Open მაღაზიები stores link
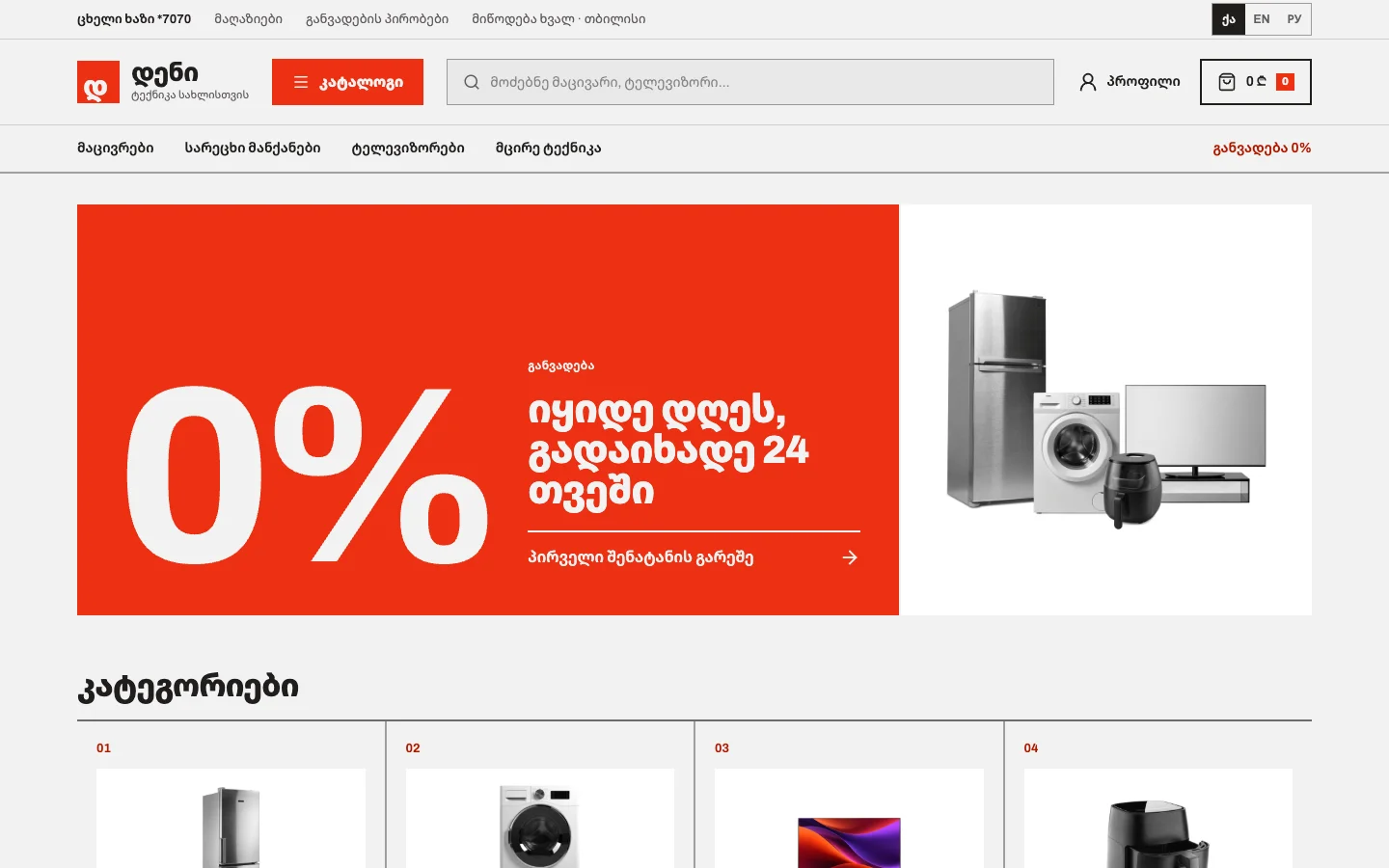 coord(249,19)
